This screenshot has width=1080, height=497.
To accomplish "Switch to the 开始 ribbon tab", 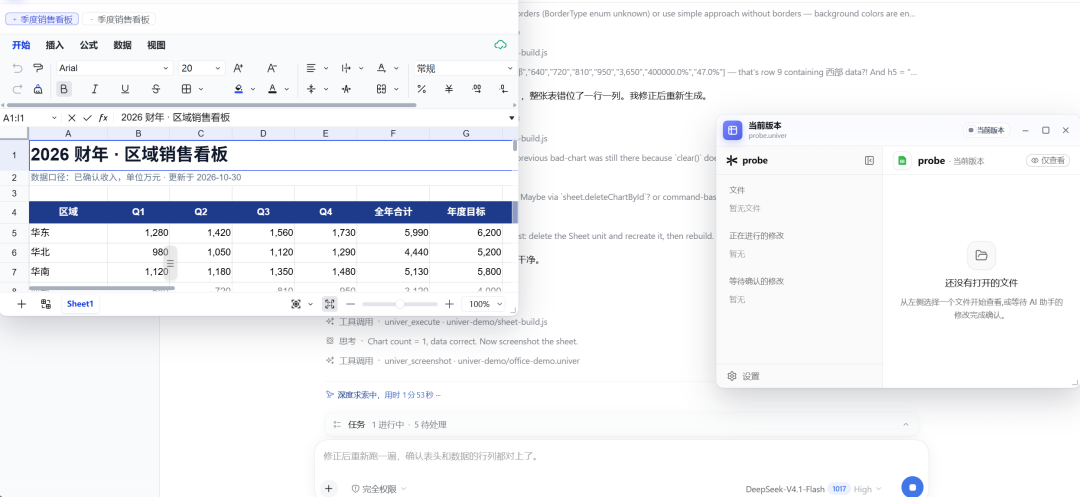I will coord(21,45).
